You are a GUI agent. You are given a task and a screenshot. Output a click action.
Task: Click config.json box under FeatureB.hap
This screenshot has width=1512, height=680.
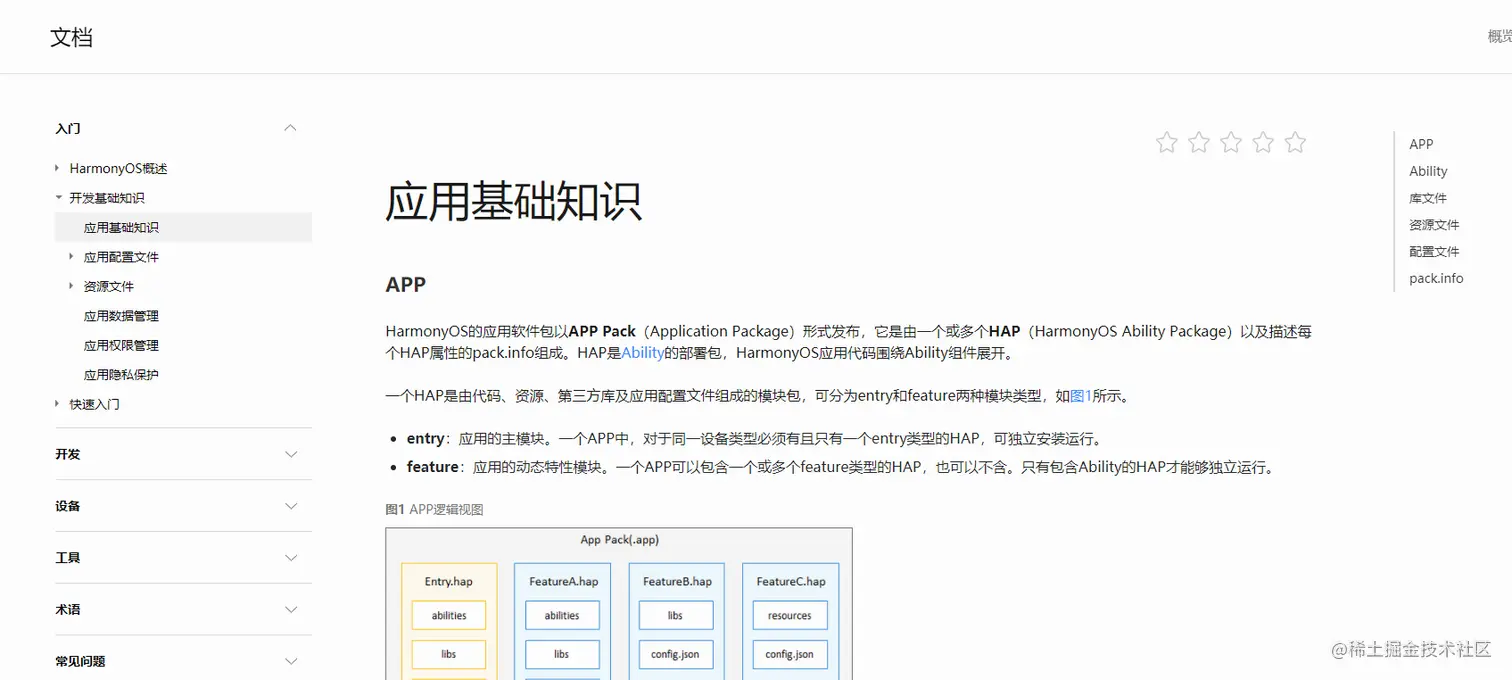click(676, 655)
